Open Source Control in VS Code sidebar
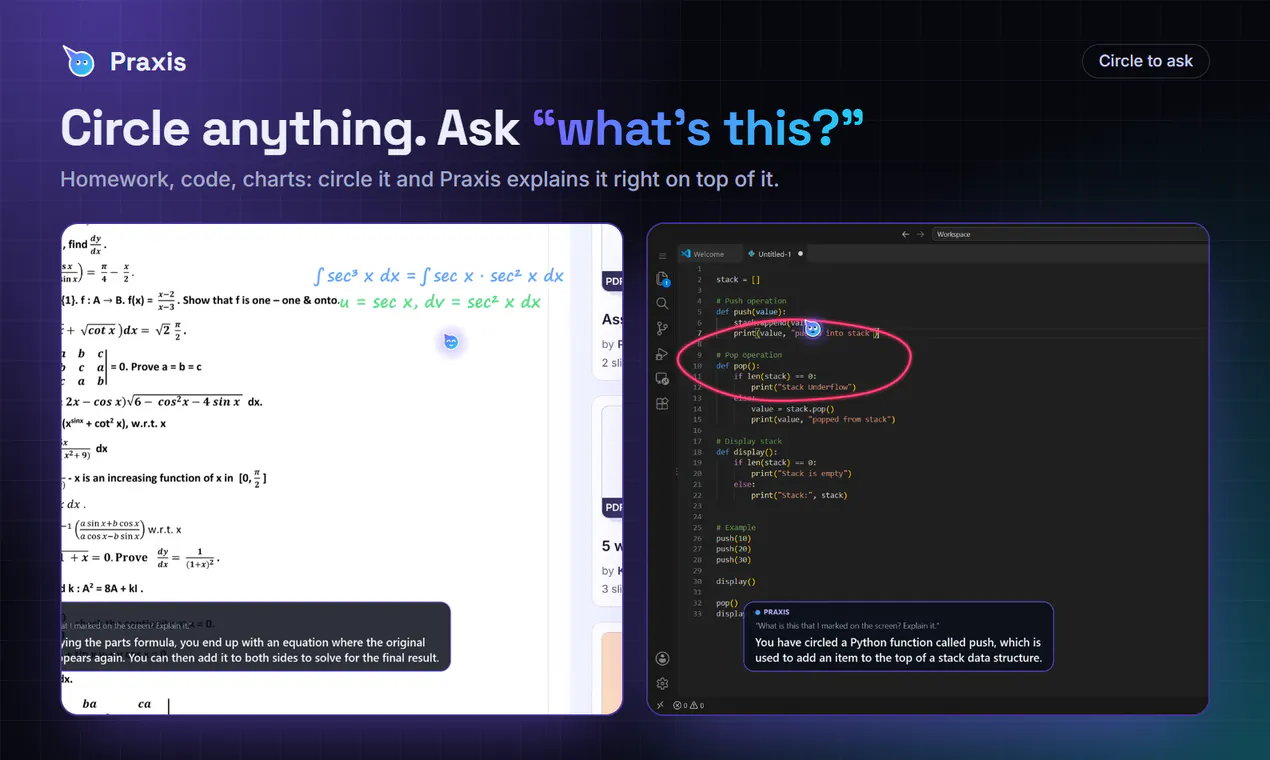 pos(662,328)
